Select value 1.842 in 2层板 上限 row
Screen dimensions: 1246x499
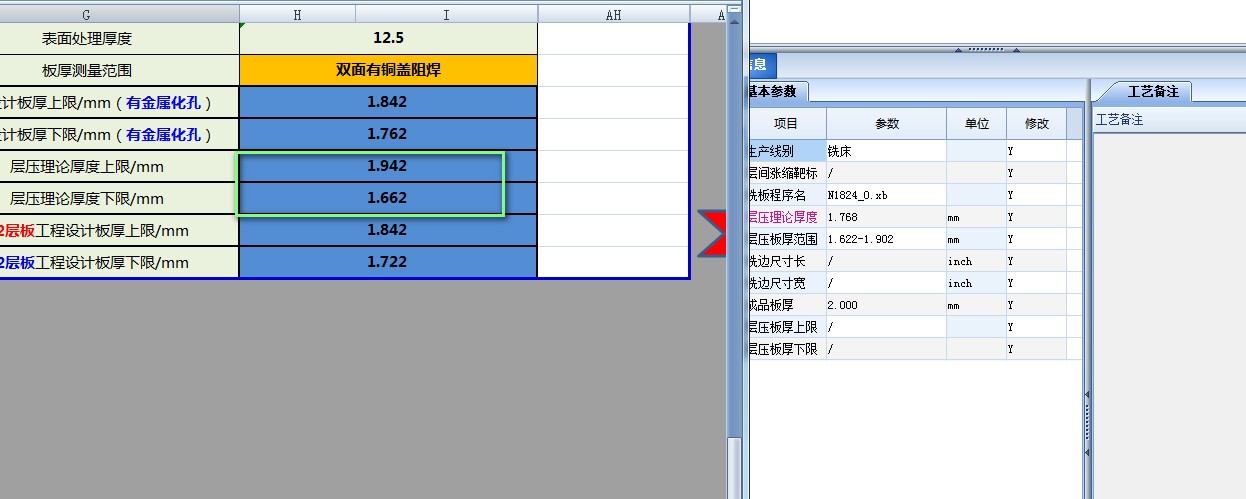(388, 230)
